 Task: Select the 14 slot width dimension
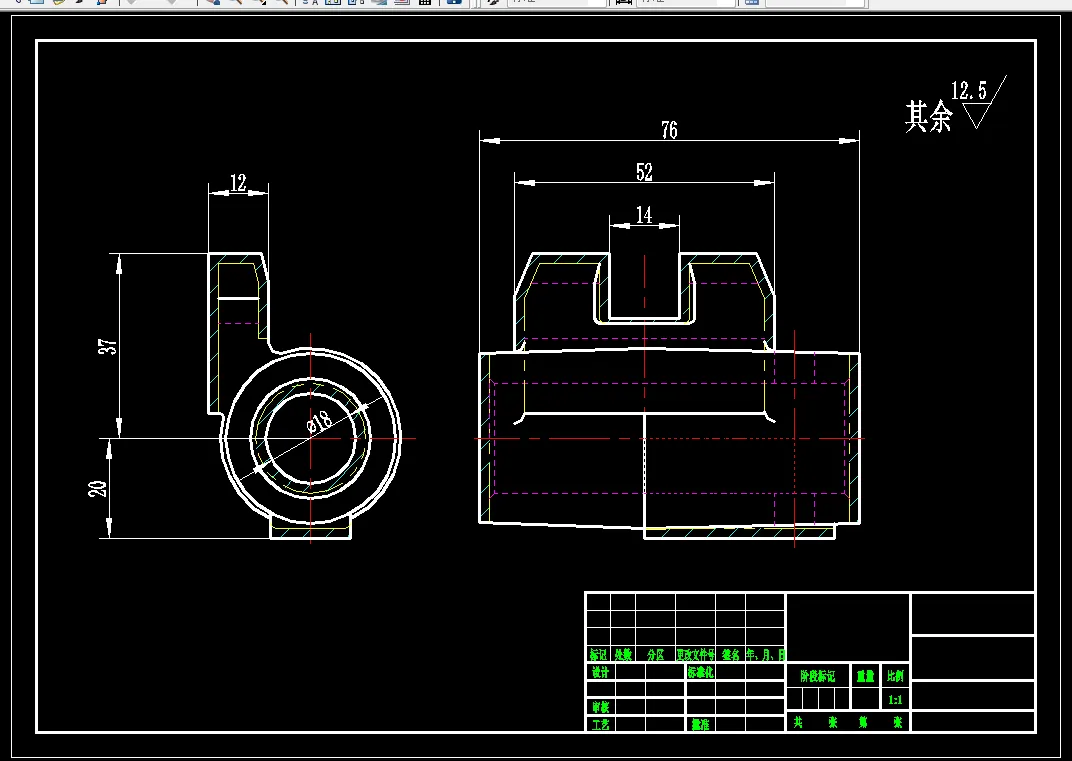(644, 215)
